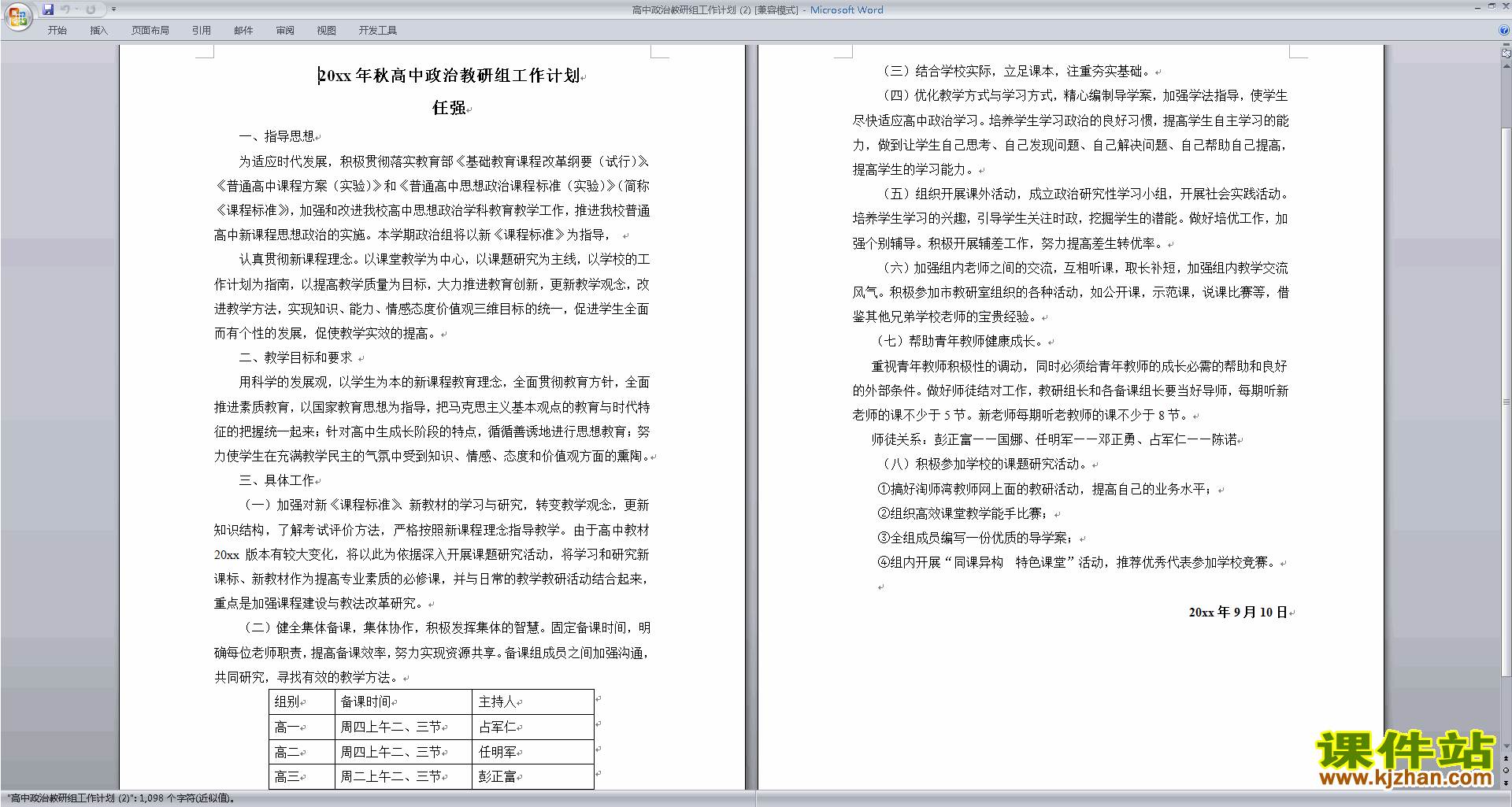The image size is (1512, 807).
Task: Click the line '（七）帮助青年教师健康成长'
Action: point(959,341)
